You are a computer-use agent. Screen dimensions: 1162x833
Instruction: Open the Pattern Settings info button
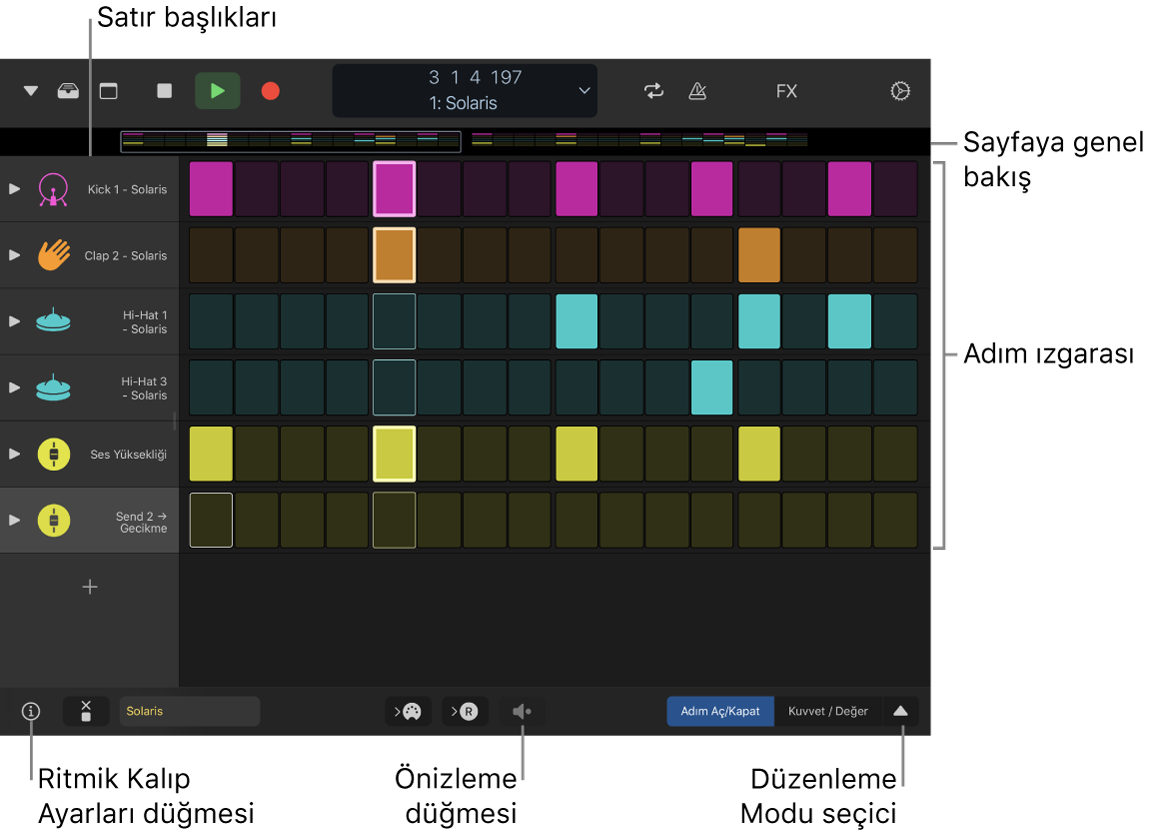(x=30, y=711)
